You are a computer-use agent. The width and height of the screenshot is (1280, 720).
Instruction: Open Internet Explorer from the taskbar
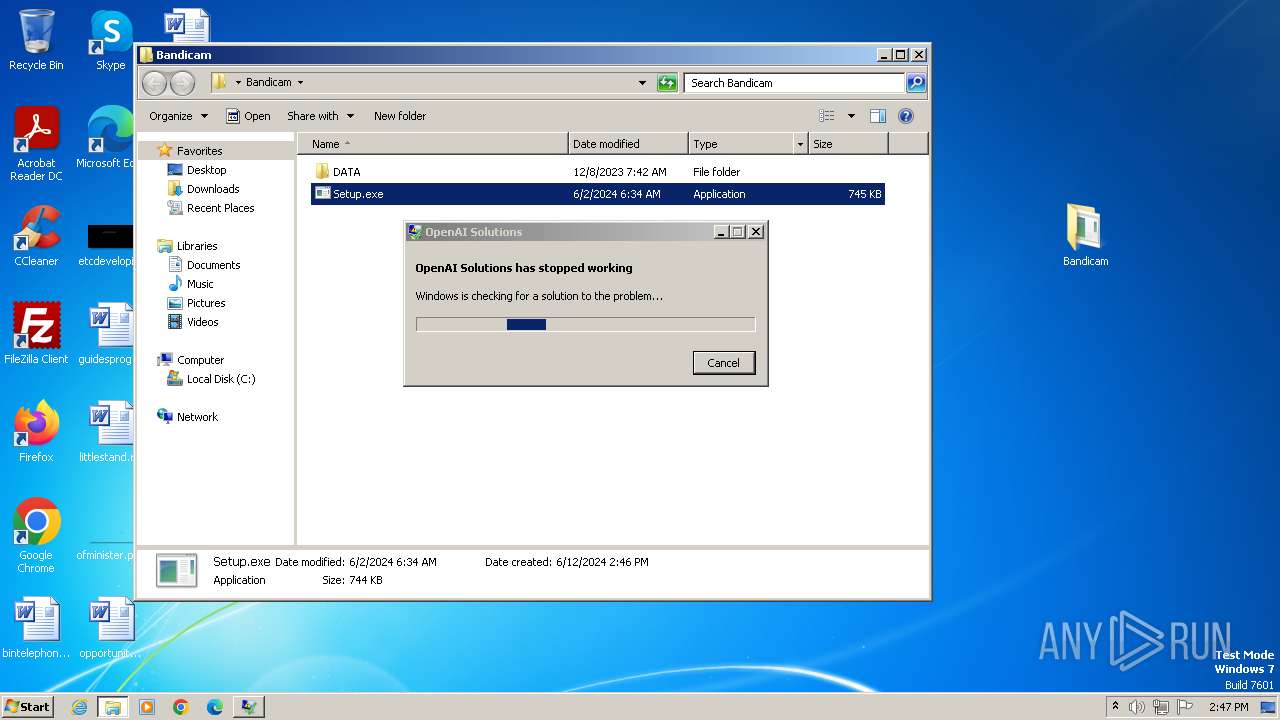point(80,707)
